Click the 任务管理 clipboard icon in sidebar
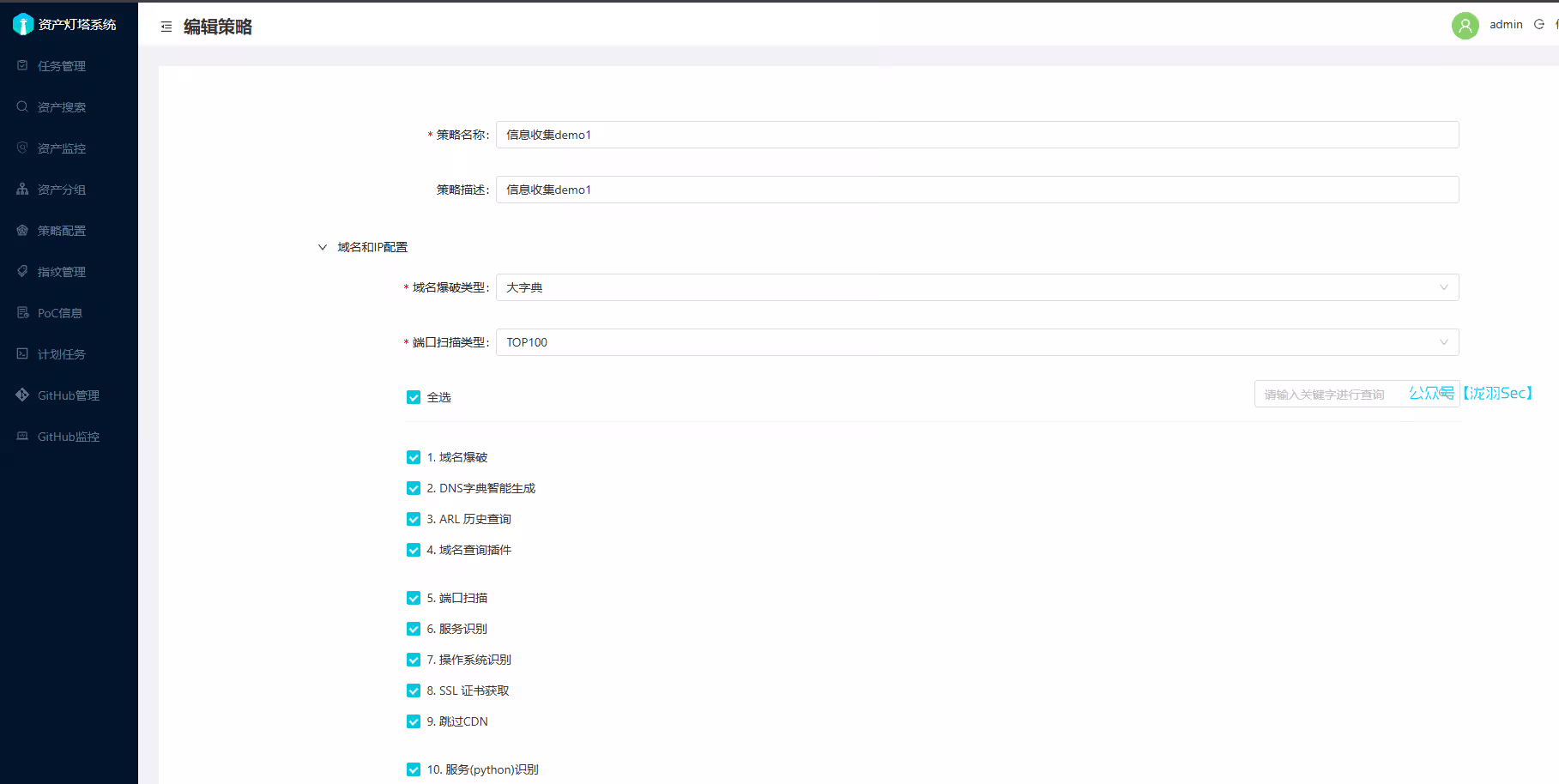This screenshot has height=784, width=1559. [x=22, y=65]
